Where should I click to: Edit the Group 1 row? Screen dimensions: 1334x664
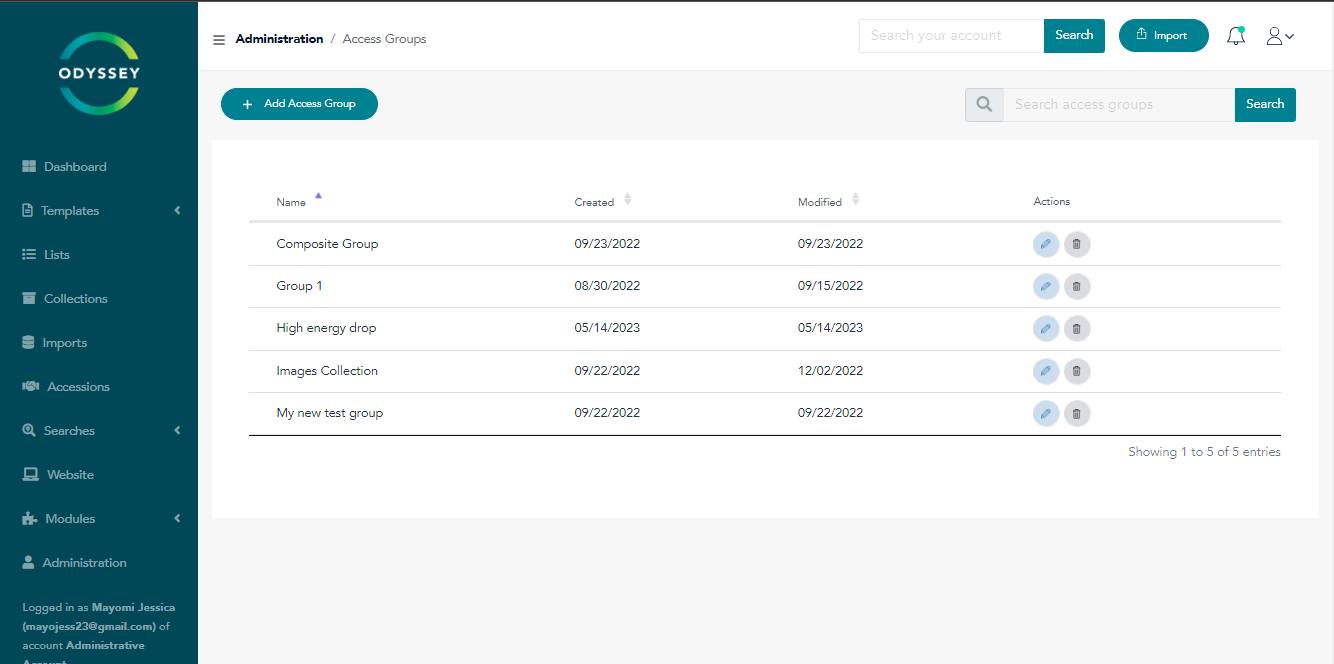click(x=1046, y=286)
